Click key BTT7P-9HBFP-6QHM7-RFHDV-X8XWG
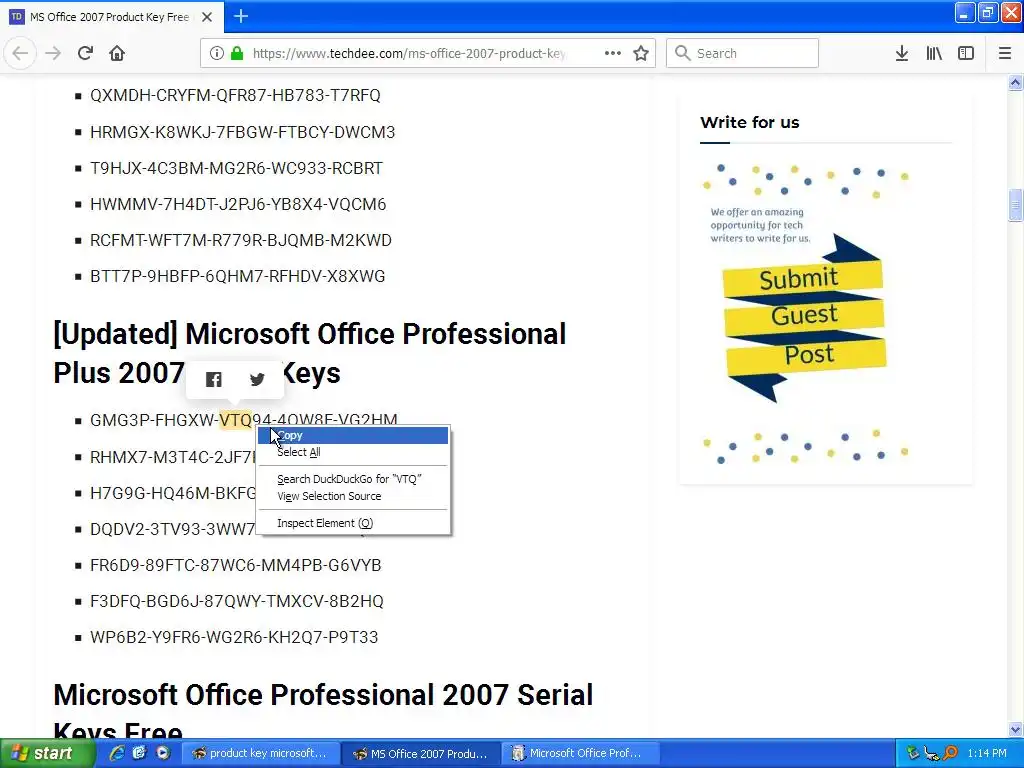The height and width of the screenshot is (768, 1024). click(x=238, y=276)
